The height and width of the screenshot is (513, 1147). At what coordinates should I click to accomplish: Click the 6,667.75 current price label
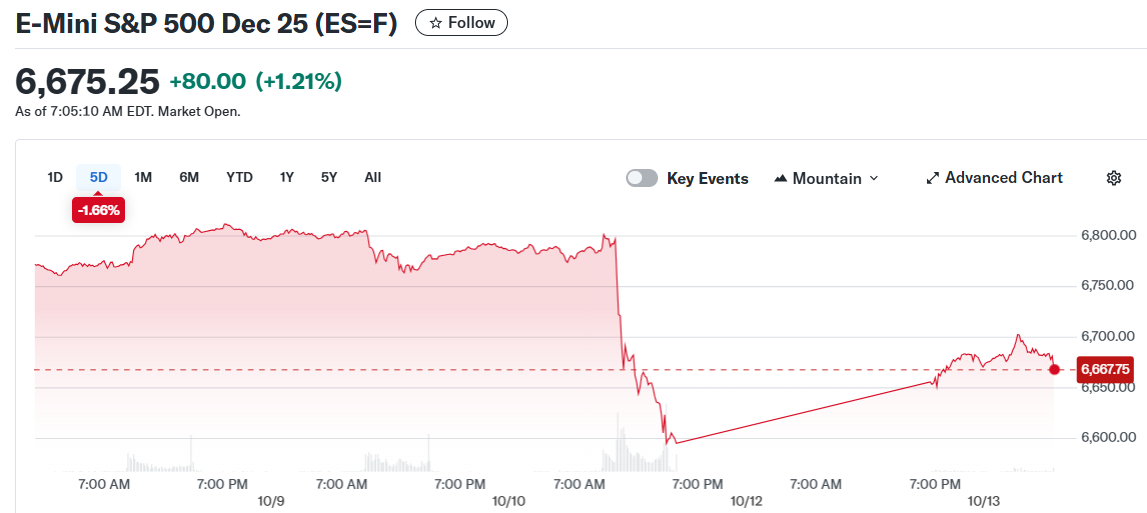coord(1104,369)
